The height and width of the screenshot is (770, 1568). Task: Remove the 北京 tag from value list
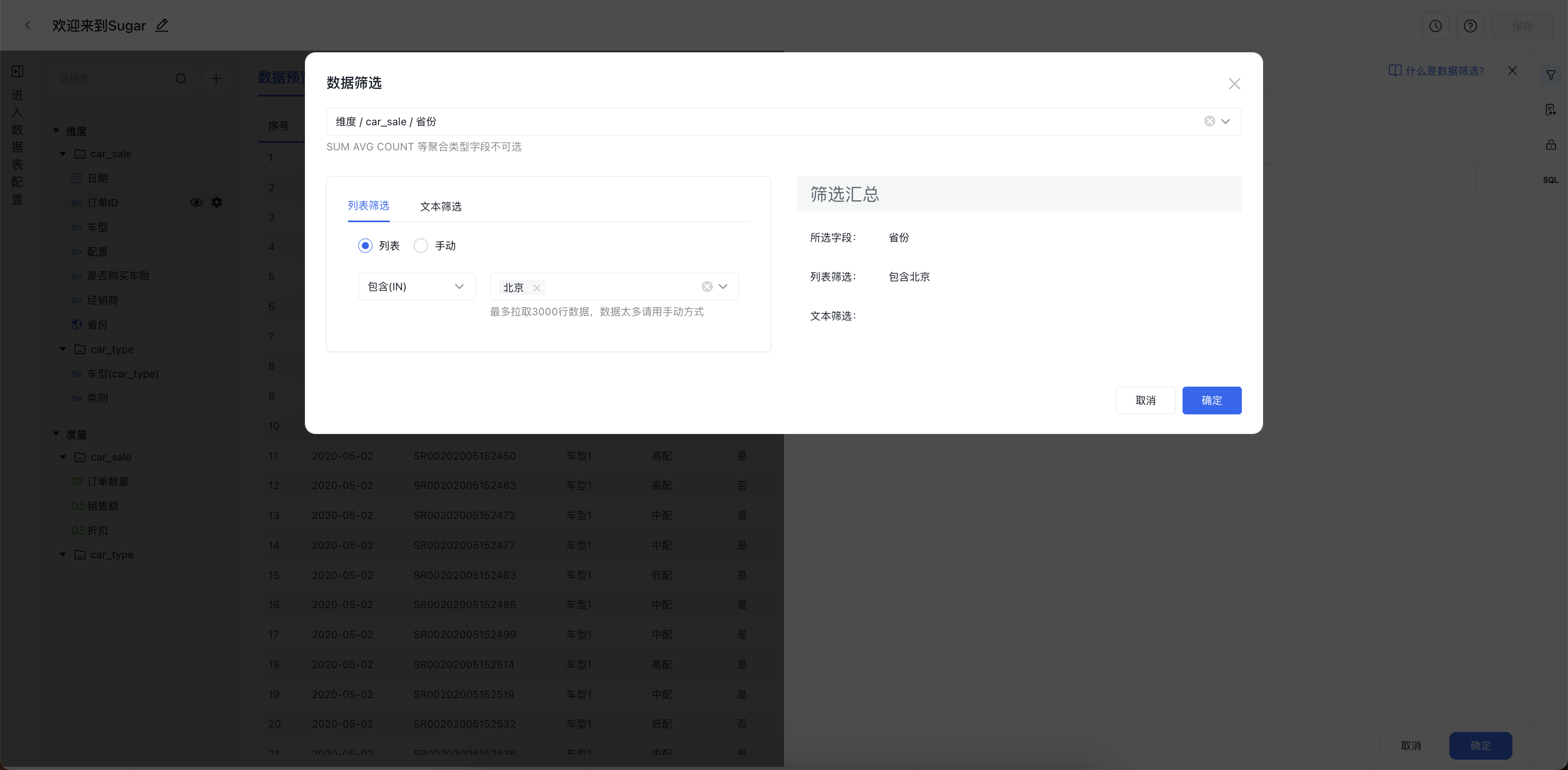click(536, 288)
